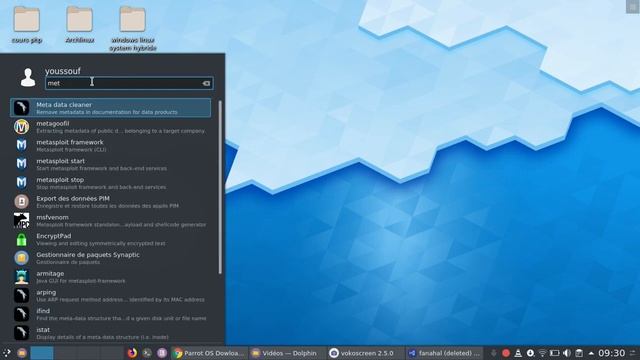Clear the search field text

point(206,83)
